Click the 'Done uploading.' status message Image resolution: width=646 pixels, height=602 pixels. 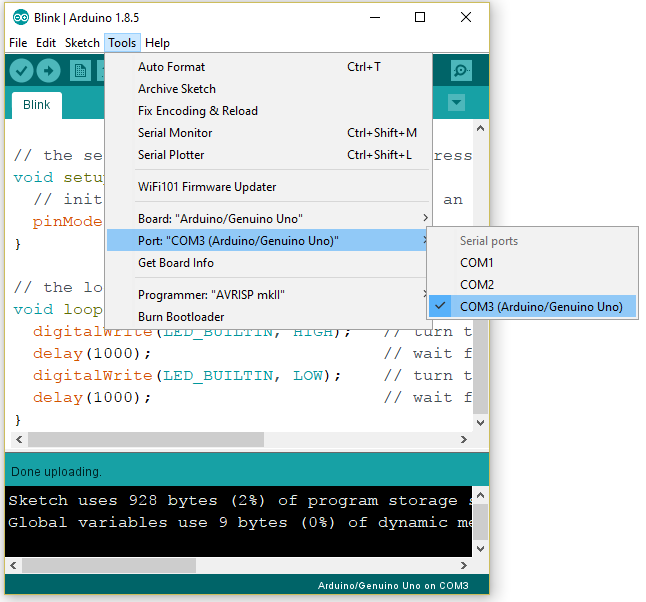coord(56,471)
